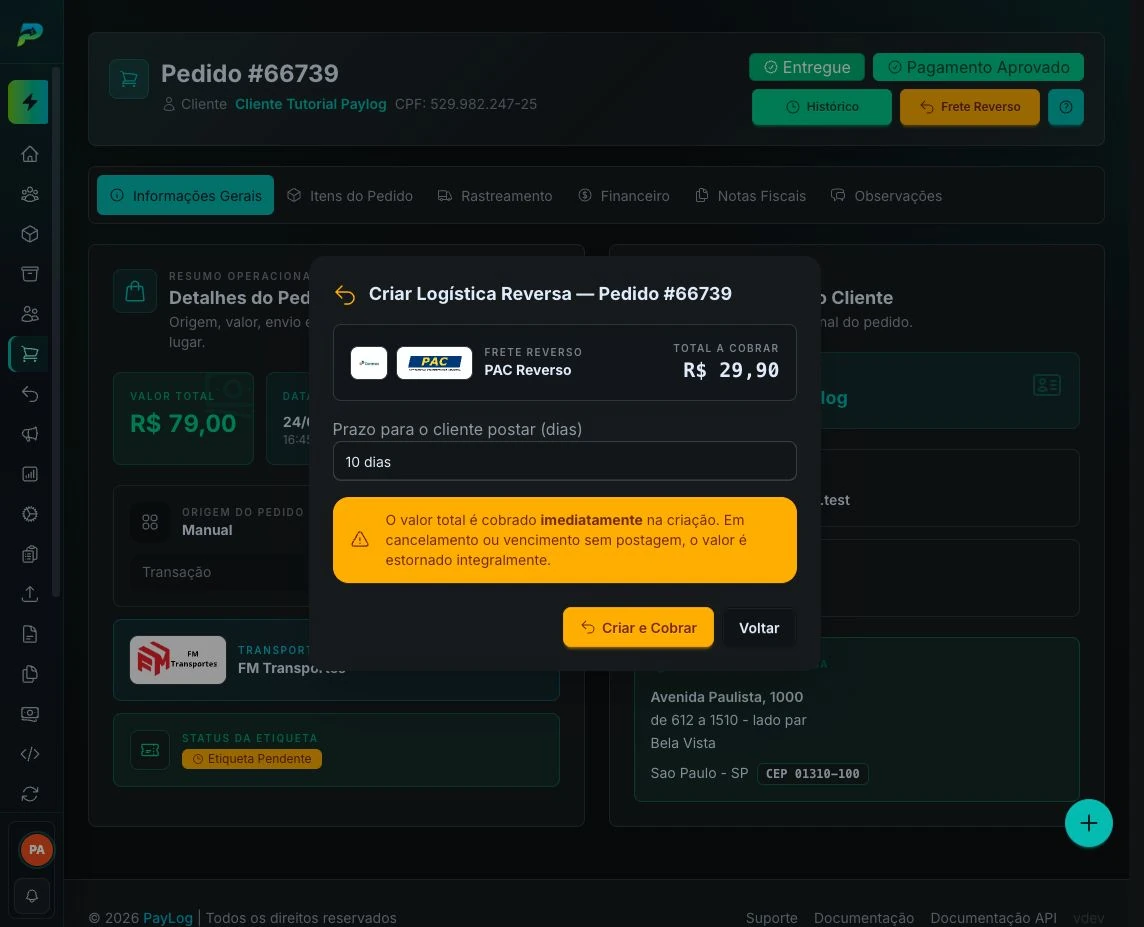Click the help question mark button
1144x927 pixels.
[x=1065, y=107]
